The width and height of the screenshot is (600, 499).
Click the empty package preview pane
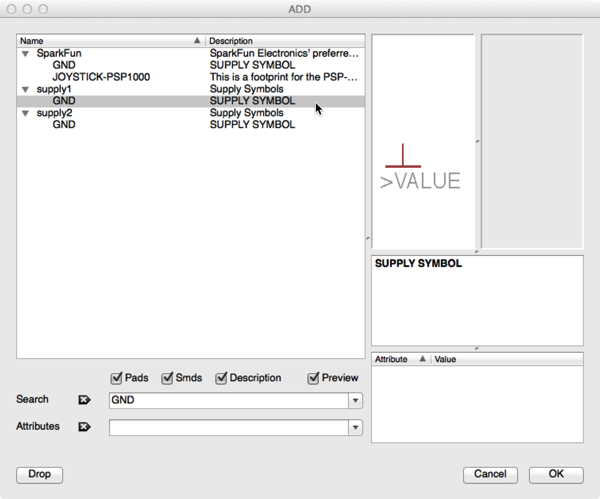(x=532, y=142)
